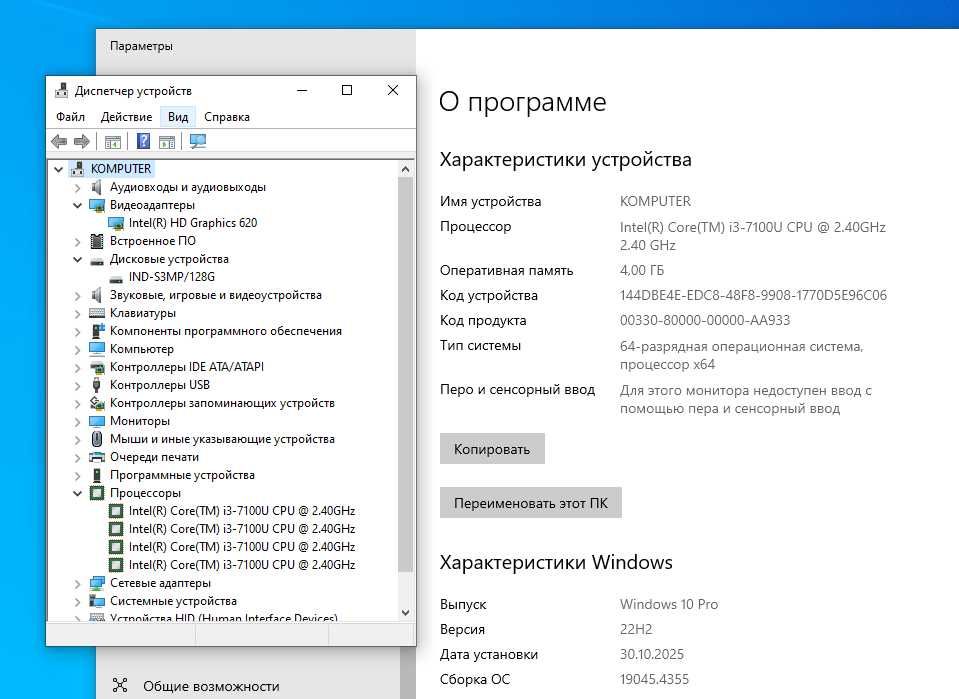
Task: Click the 22H2 version value
Action: (x=636, y=629)
